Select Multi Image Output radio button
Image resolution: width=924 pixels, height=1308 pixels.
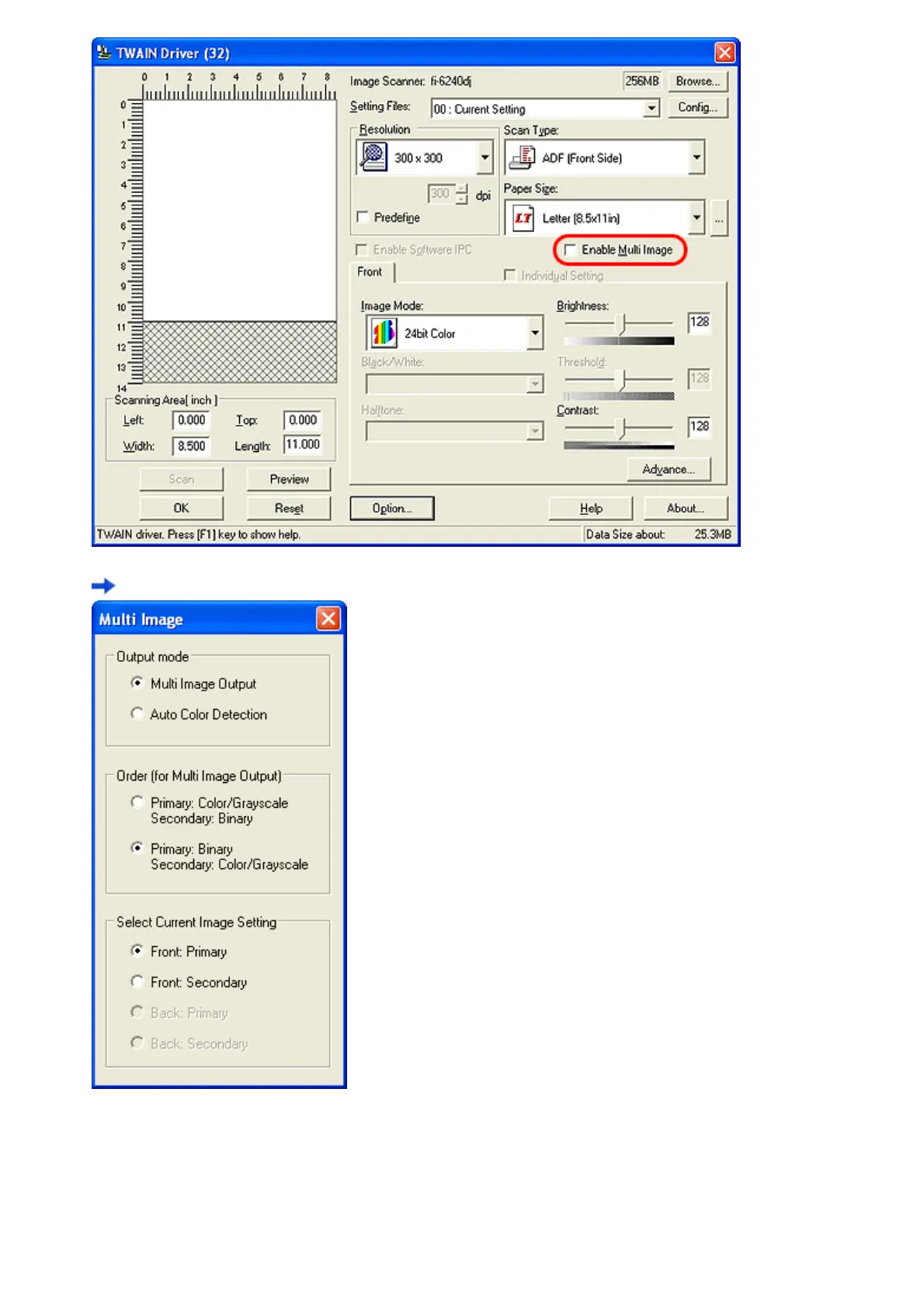tap(137, 683)
